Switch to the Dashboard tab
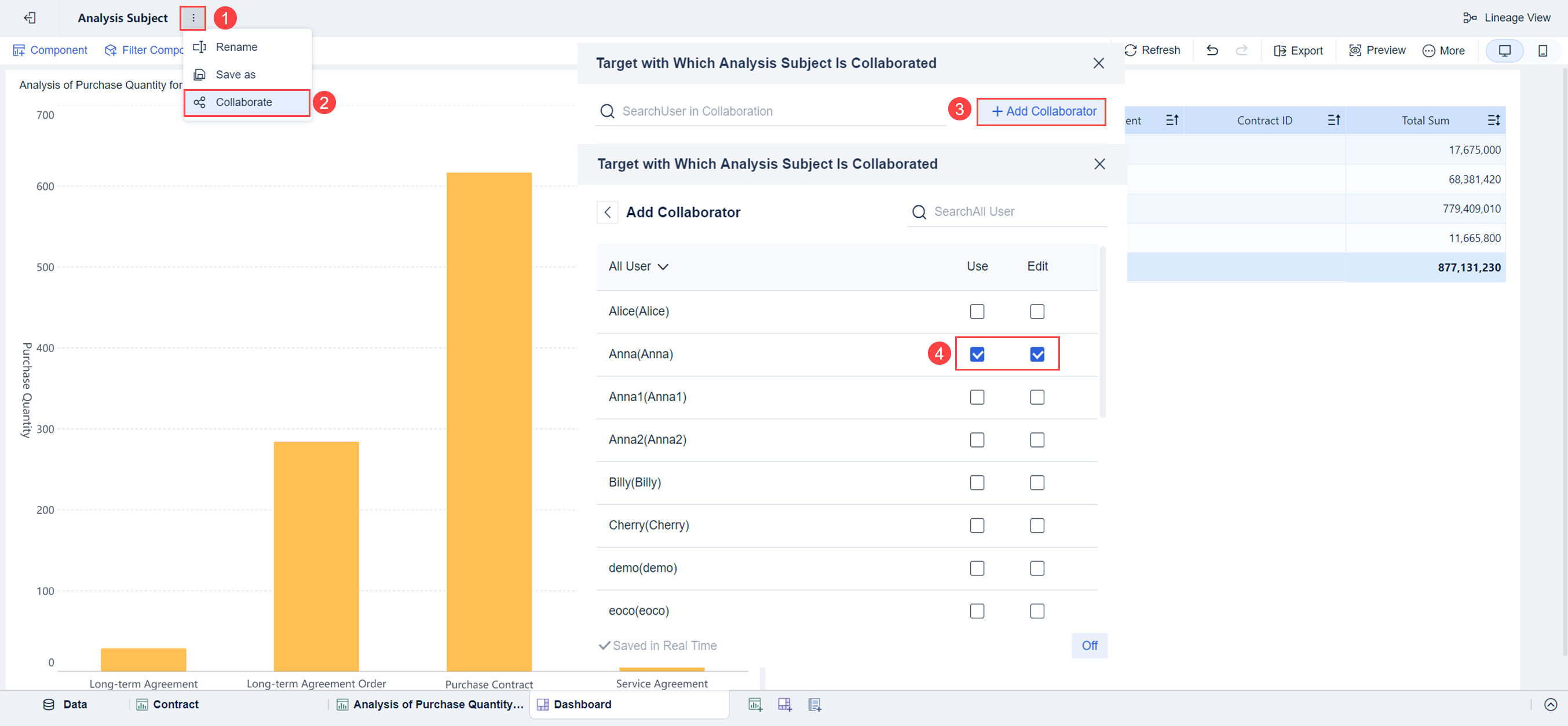 click(x=583, y=704)
